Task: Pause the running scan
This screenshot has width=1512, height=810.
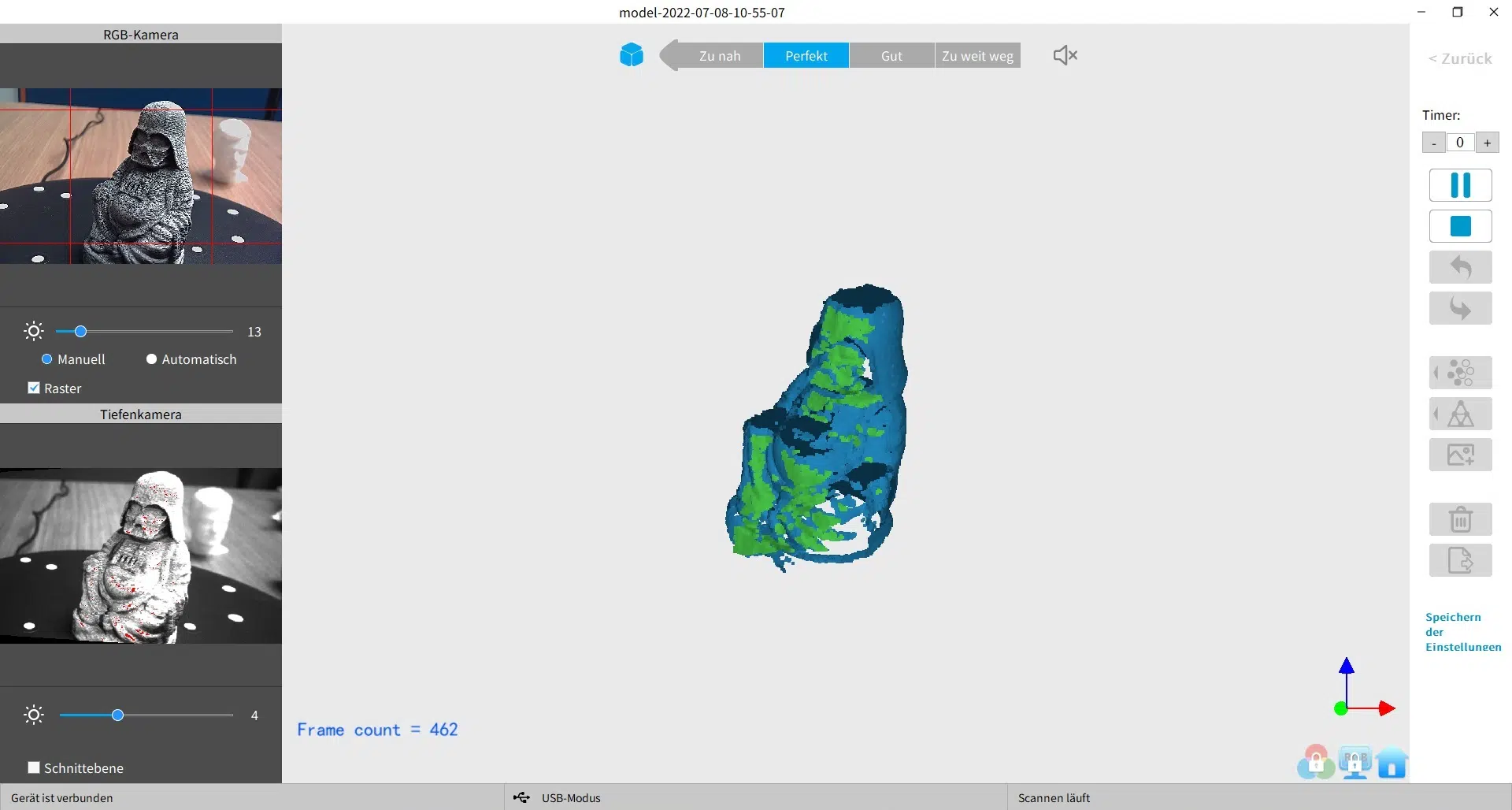Action: coord(1460,185)
